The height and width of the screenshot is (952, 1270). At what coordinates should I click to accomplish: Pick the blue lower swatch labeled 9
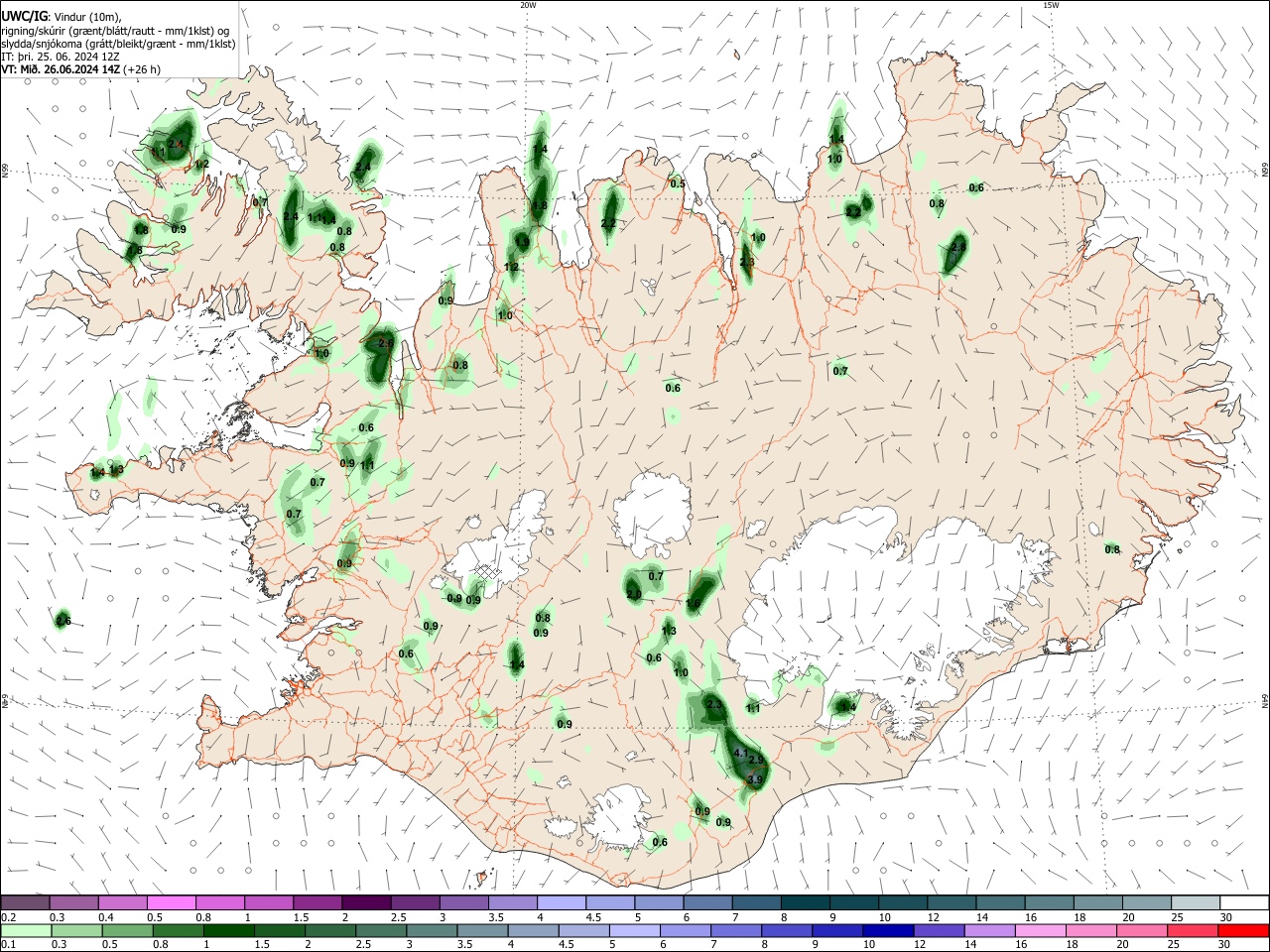(837, 930)
